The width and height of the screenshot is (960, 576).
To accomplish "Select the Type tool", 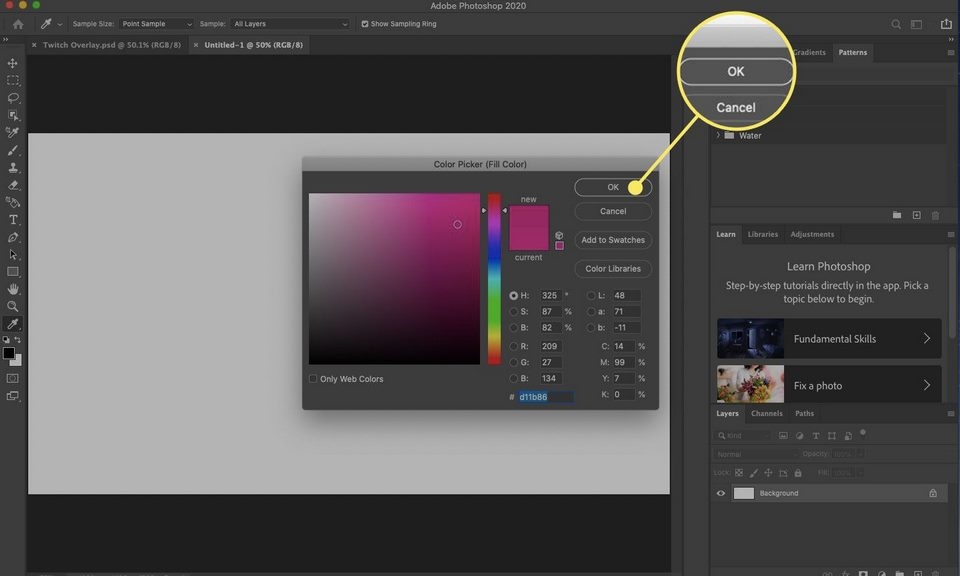I will (x=12, y=220).
